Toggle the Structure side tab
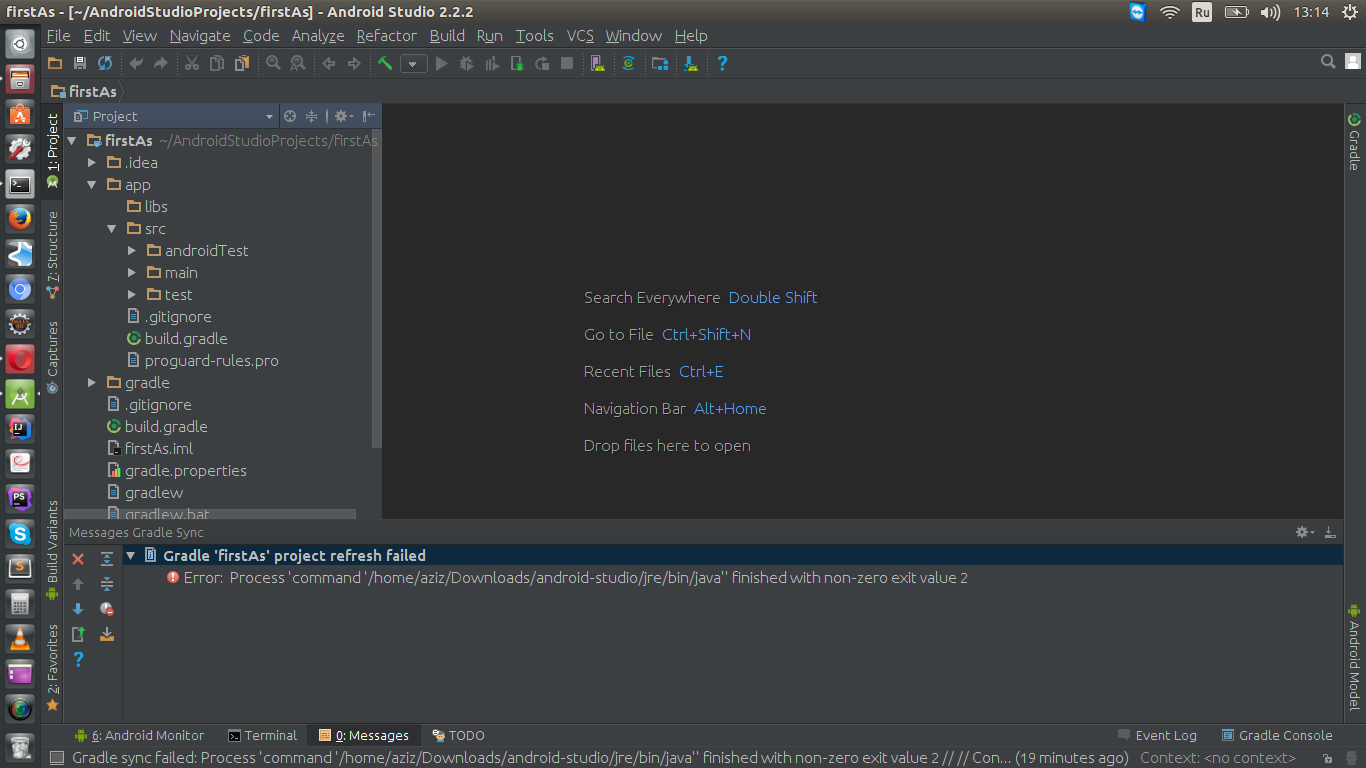Image resolution: width=1366 pixels, height=768 pixels. click(52, 255)
